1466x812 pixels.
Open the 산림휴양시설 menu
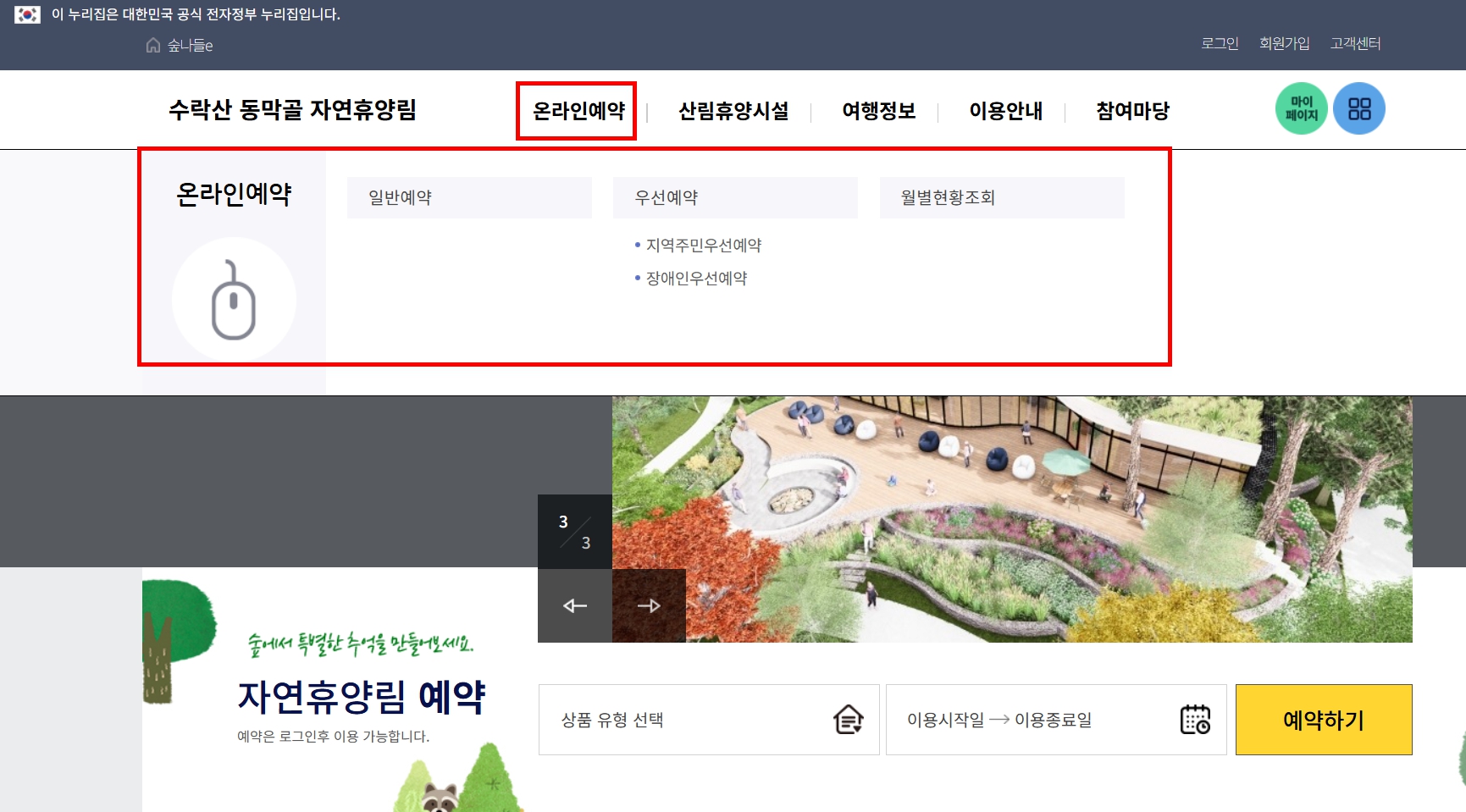click(x=733, y=110)
